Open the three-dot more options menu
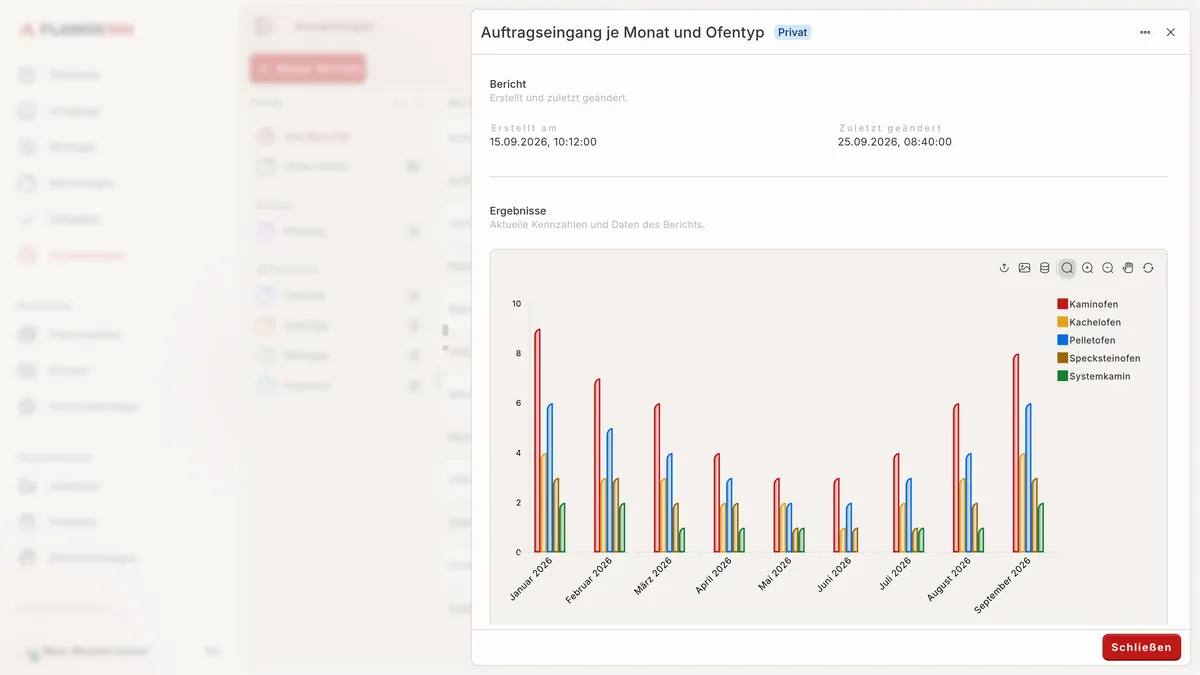This screenshot has height=675, width=1200. [x=1145, y=32]
